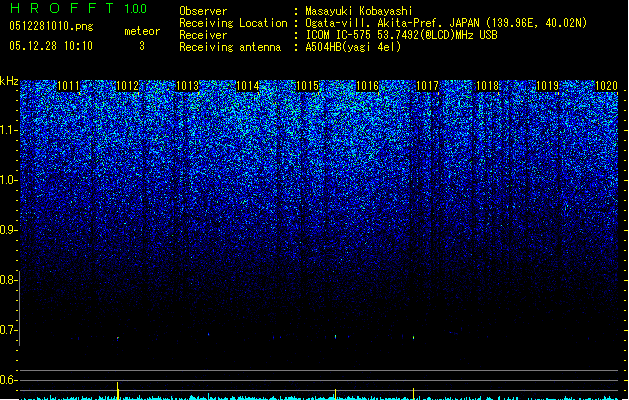Click the 1020 time marker
The height and width of the screenshot is (400, 629).
(x=607, y=86)
